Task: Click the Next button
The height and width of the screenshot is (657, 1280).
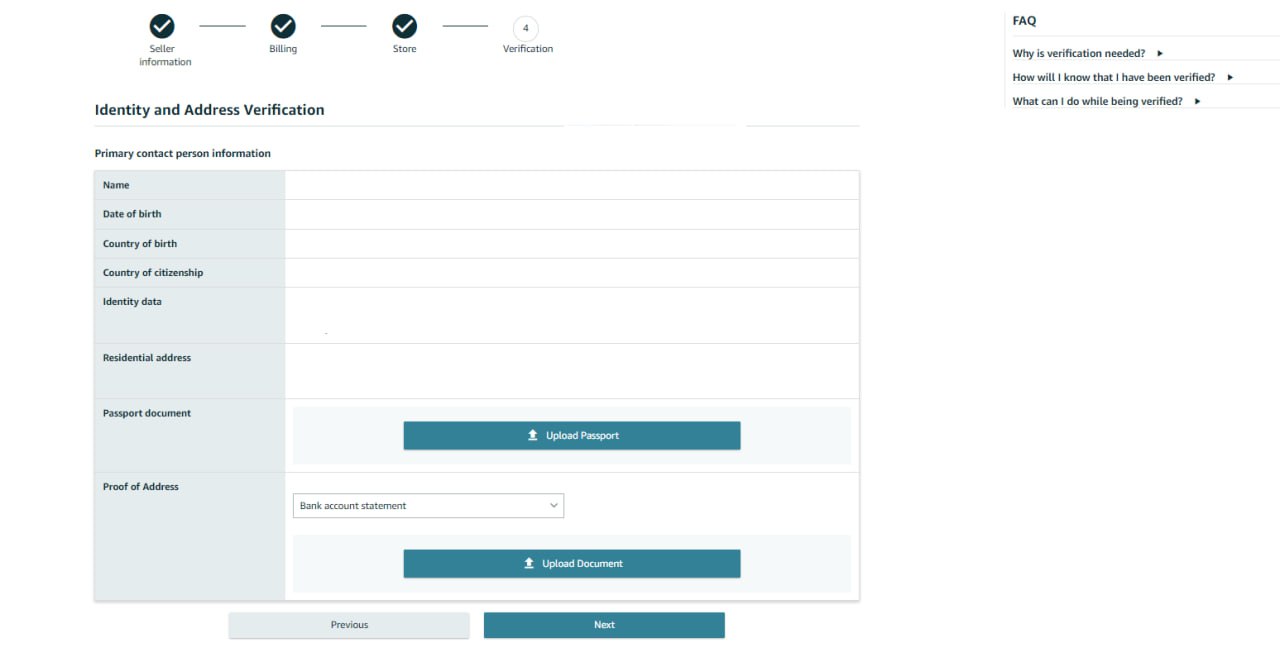Action: (604, 624)
